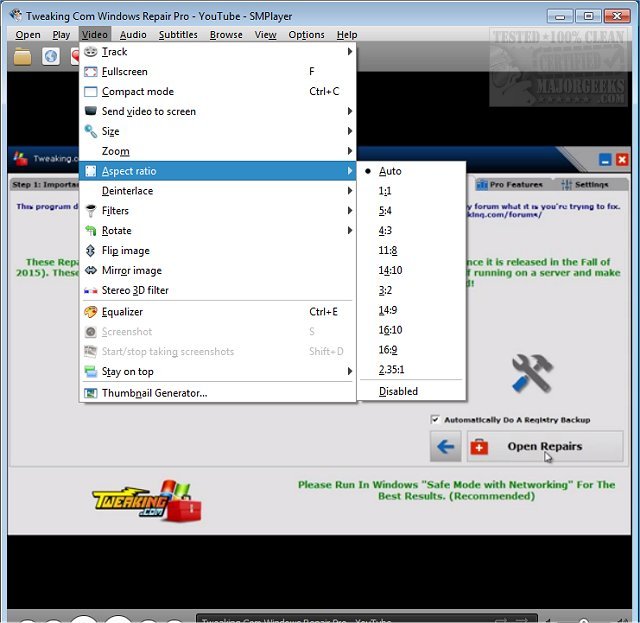Click the Track menu icon
640x623 pixels.
coord(91,51)
